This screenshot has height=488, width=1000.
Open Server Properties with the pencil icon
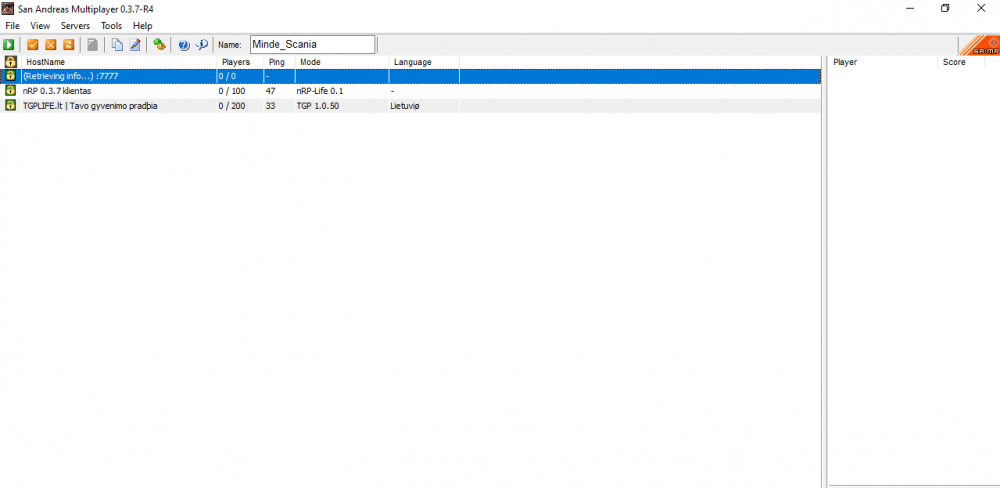click(x=135, y=45)
